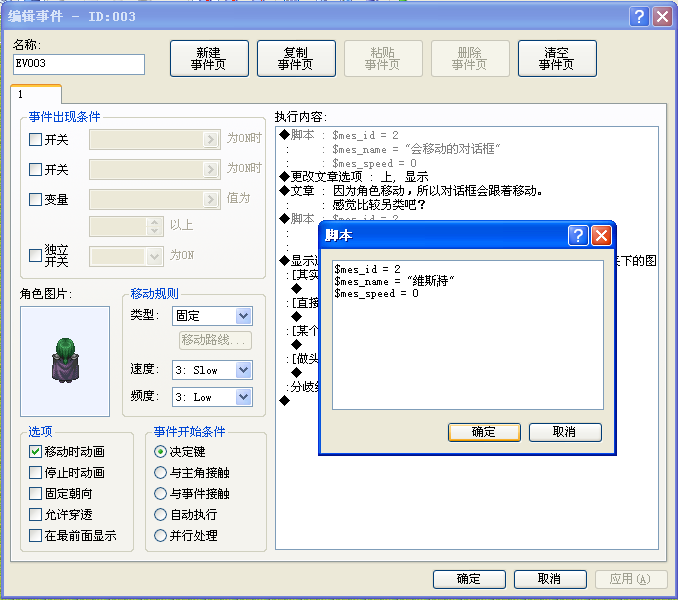Select the $mes_name "会移动的对话框" line
The image size is (678, 600).
416,149
